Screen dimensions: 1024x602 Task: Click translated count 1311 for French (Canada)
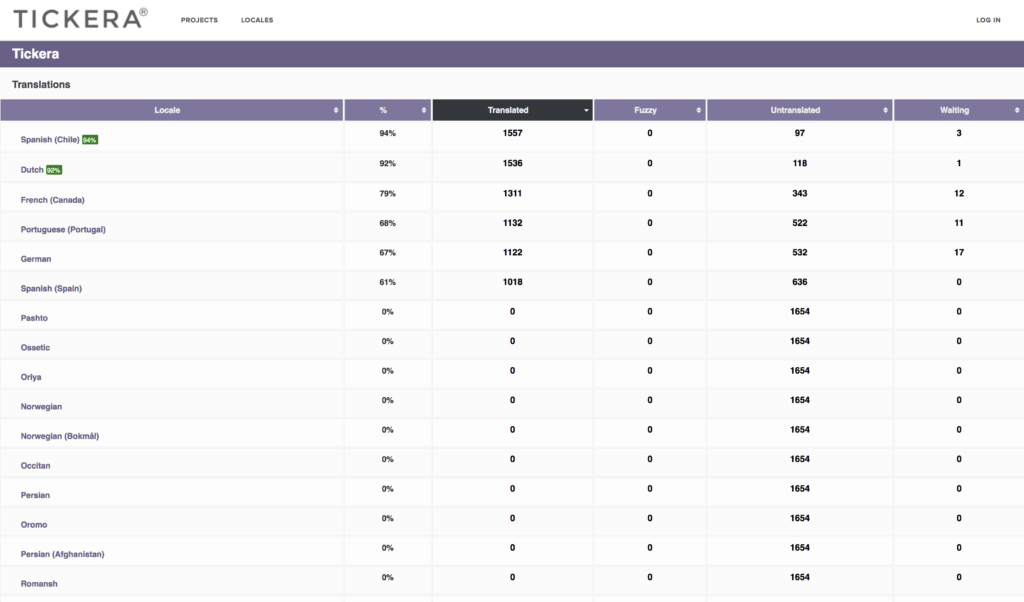pyautogui.click(x=513, y=193)
